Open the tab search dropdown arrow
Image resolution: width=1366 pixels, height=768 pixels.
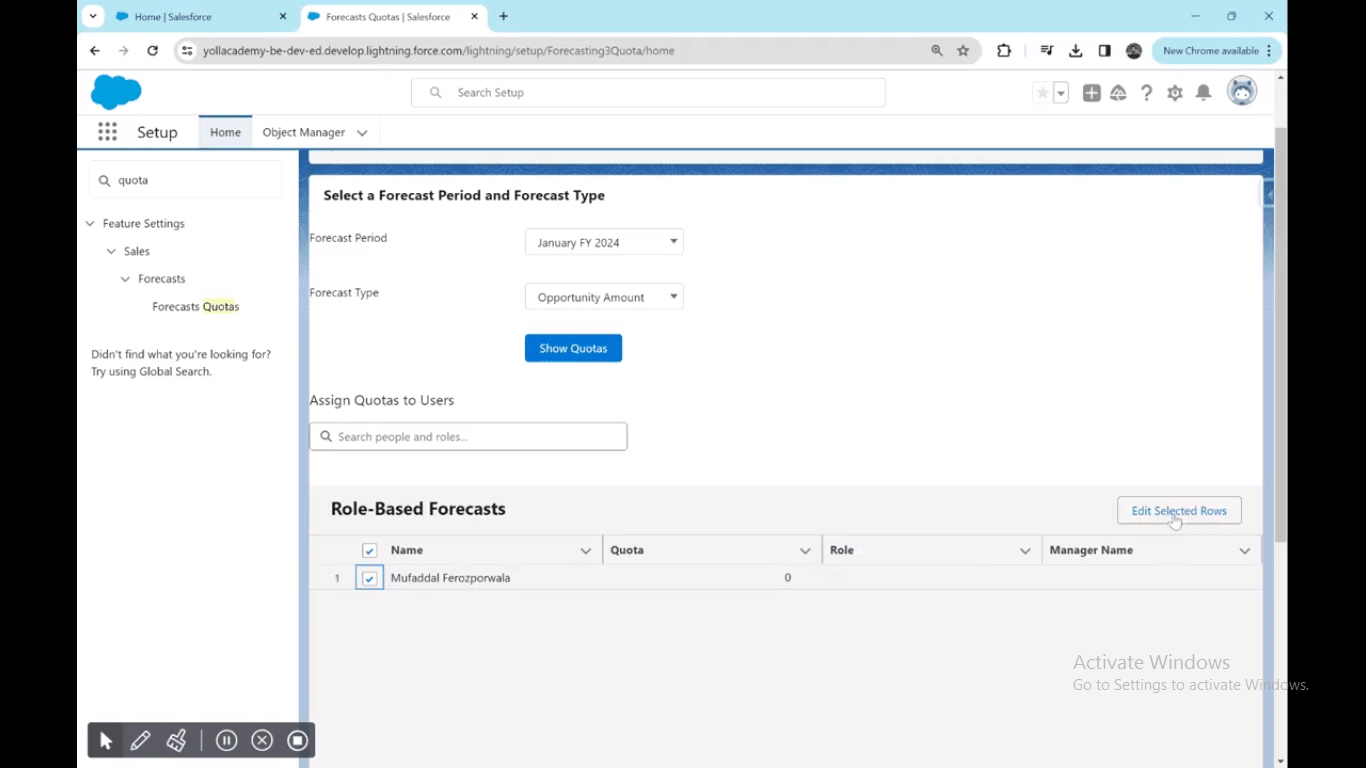[93, 16]
